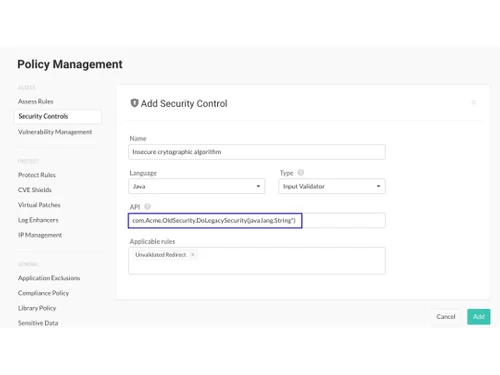Click the Policy Management heading

tap(70, 64)
